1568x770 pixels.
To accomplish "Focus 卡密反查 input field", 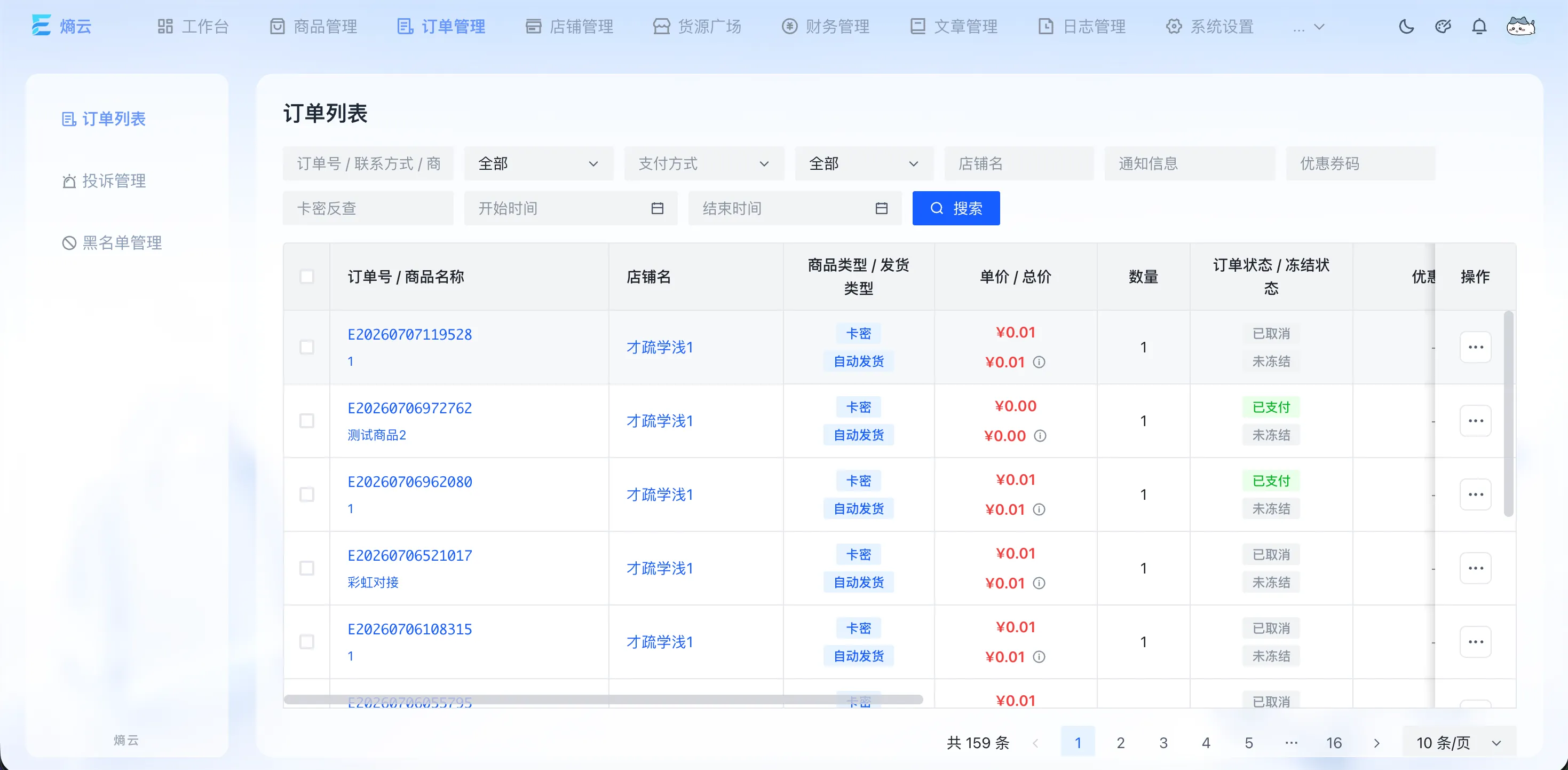I will 368,208.
